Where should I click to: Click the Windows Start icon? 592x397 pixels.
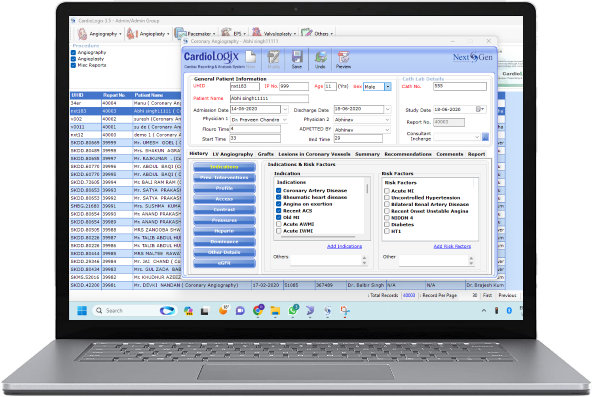pyautogui.click(x=82, y=311)
